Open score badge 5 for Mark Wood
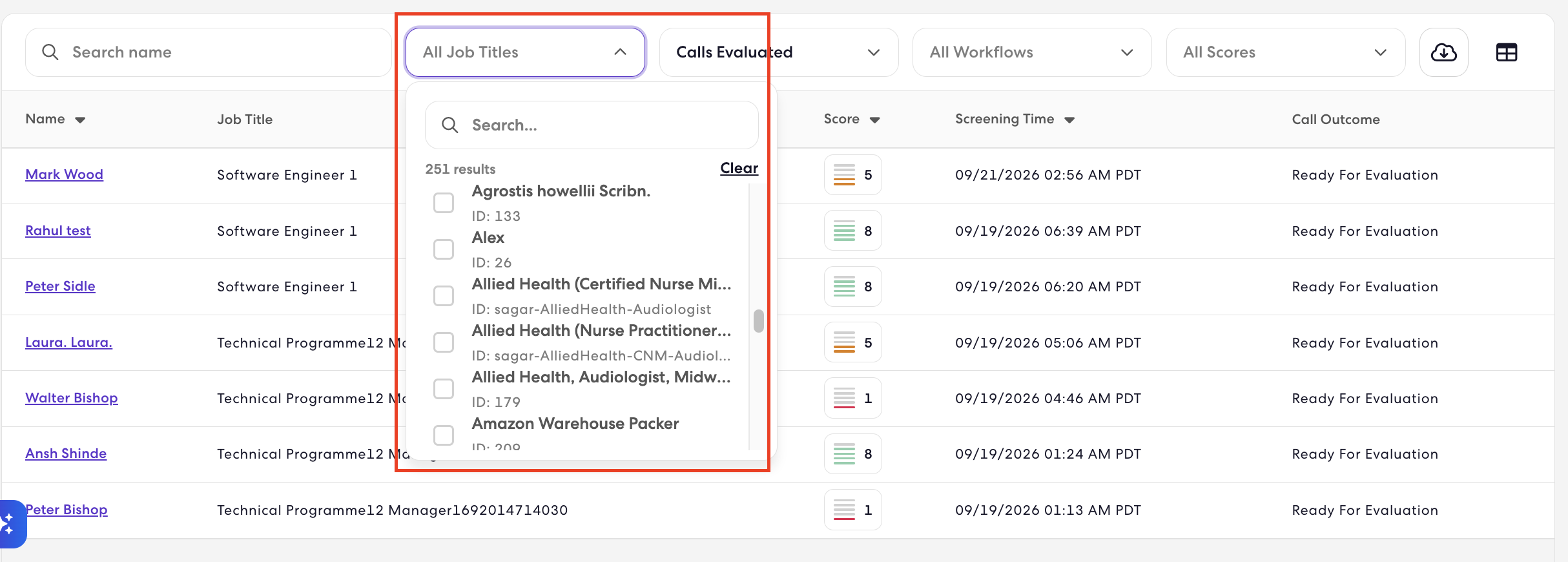 [x=852, y=175]
